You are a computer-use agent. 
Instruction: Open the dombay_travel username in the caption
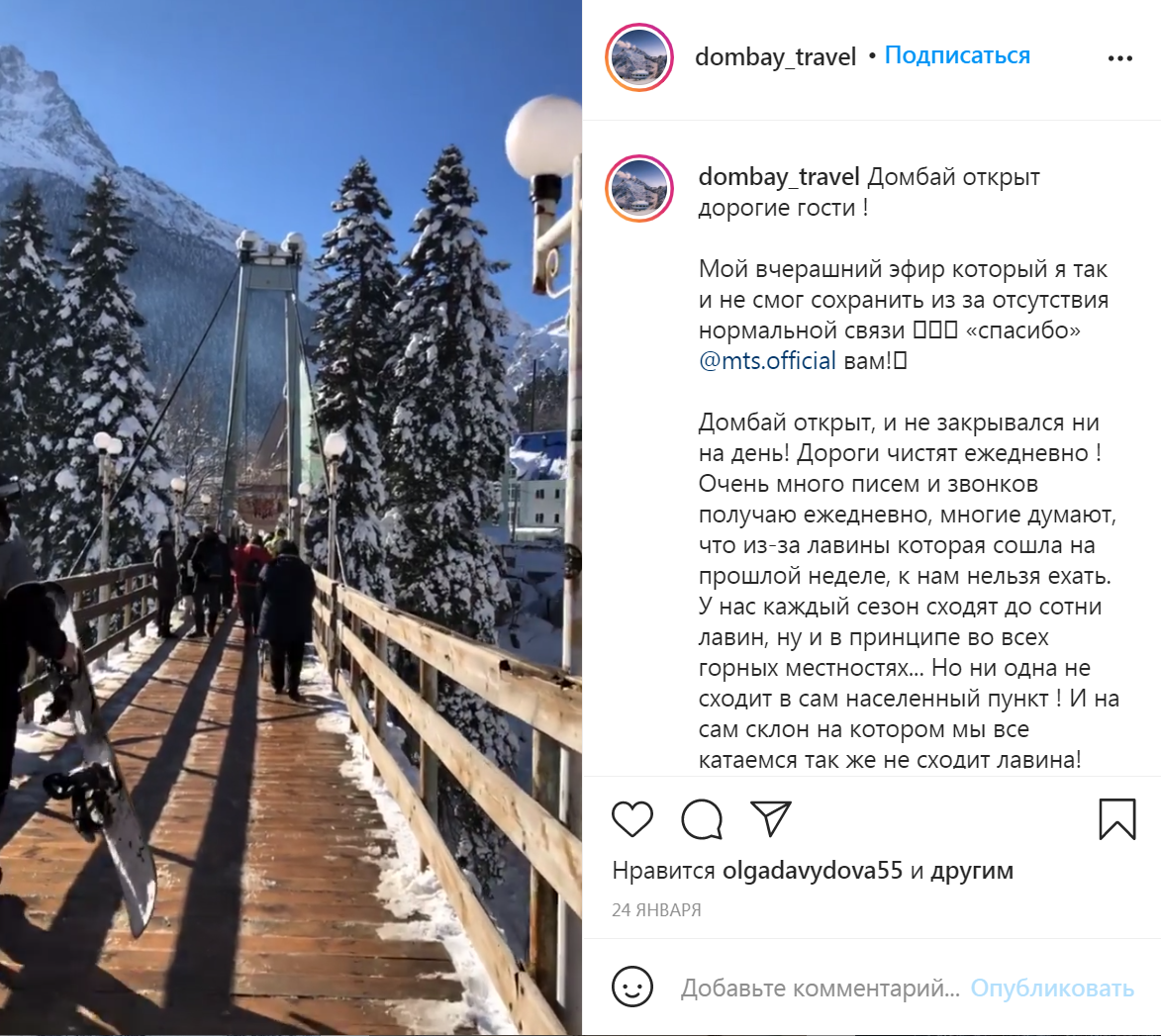pyautogui.click(x=779, y=177)
